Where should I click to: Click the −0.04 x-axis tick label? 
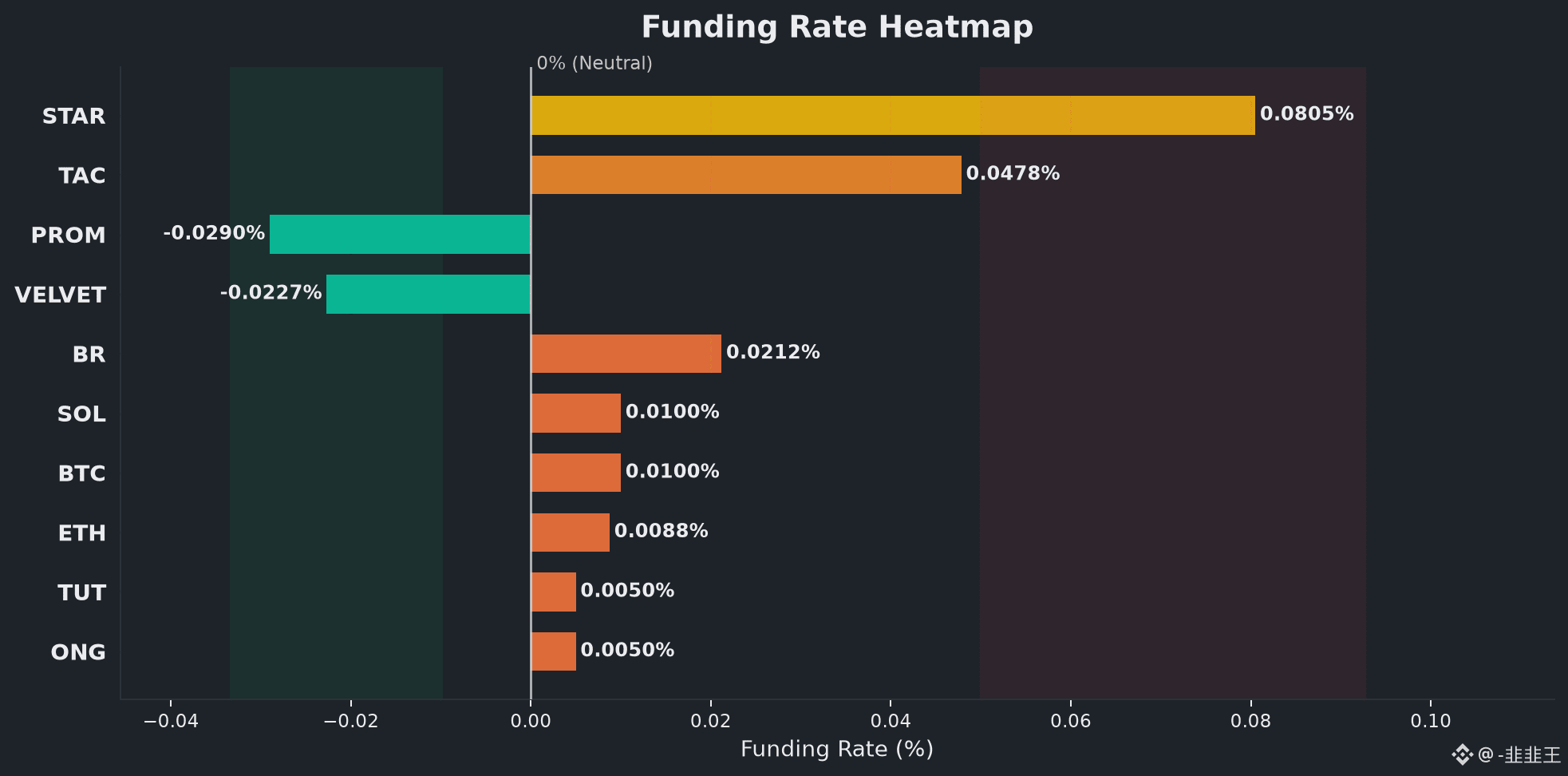[x=171, y=722]
